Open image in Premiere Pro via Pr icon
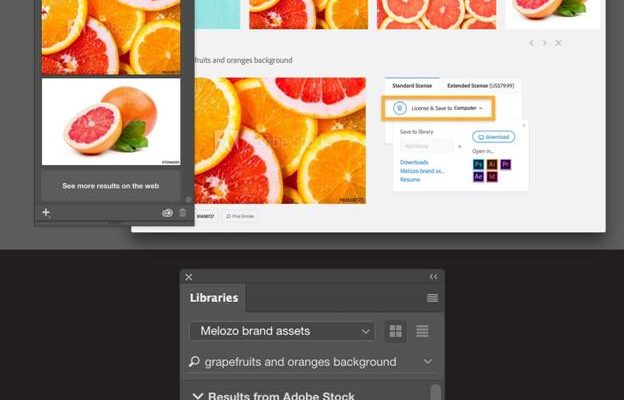Image resolution: width=624 pixels, height=400 pixels. pos(505,164)
